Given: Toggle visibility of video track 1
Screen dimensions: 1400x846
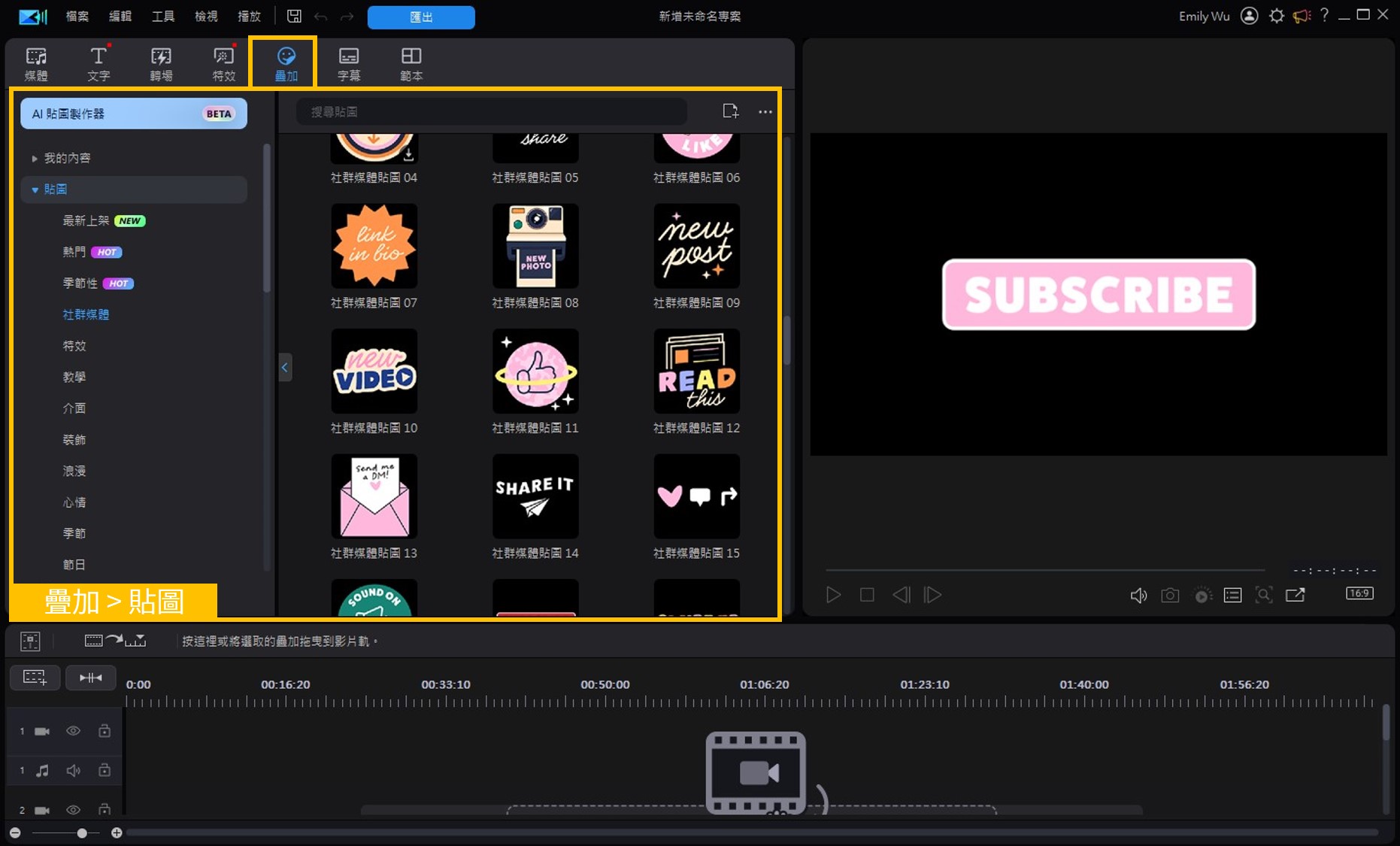Looking at the screenshot, I should 73,731.
